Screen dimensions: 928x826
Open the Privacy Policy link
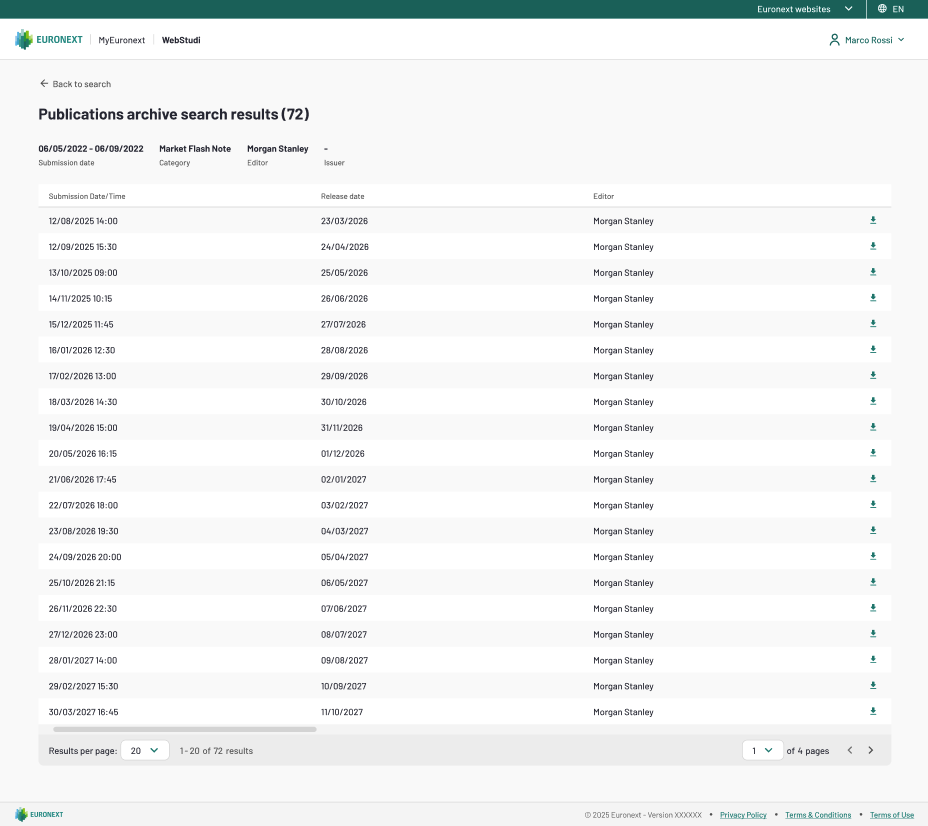(743, 815)
